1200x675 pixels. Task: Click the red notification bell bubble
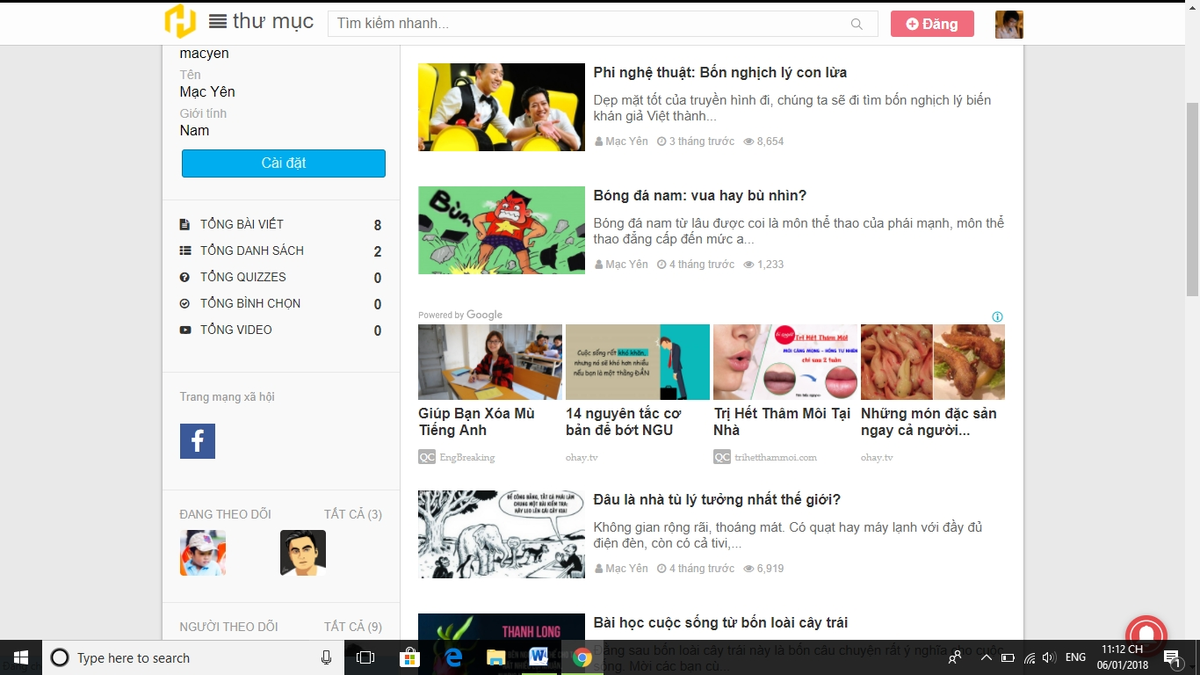tap(1146, 634)
